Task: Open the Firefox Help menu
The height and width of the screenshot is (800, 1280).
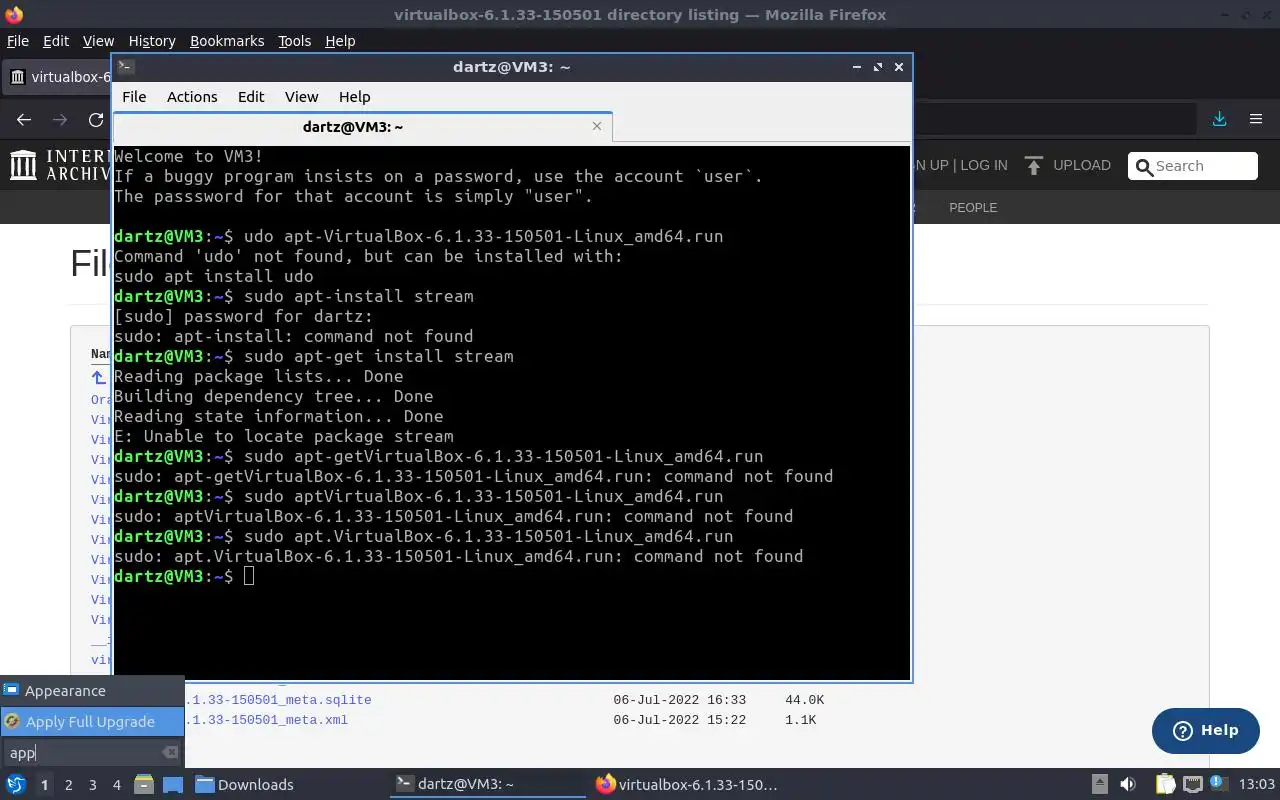Action: click(x=340, y=41)
